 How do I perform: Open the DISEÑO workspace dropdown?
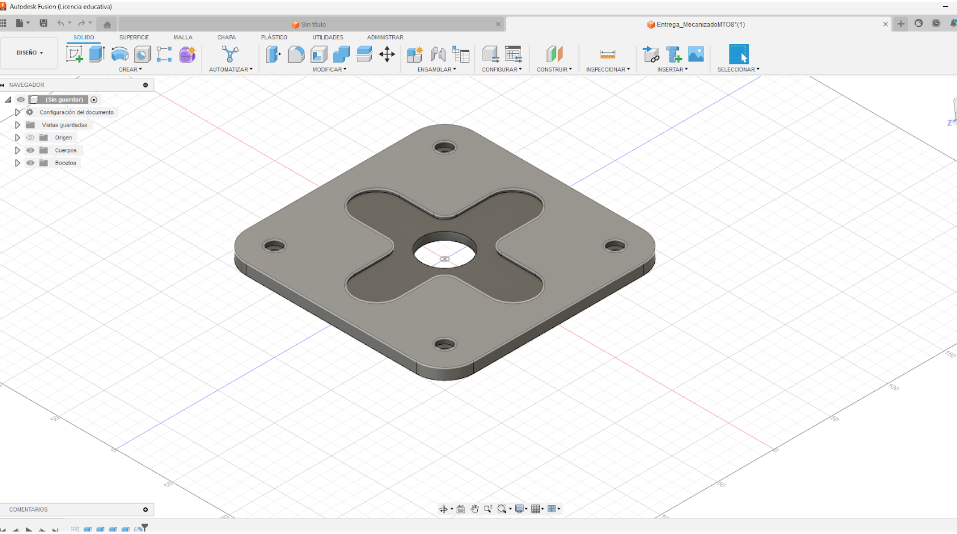click(29, 52)
